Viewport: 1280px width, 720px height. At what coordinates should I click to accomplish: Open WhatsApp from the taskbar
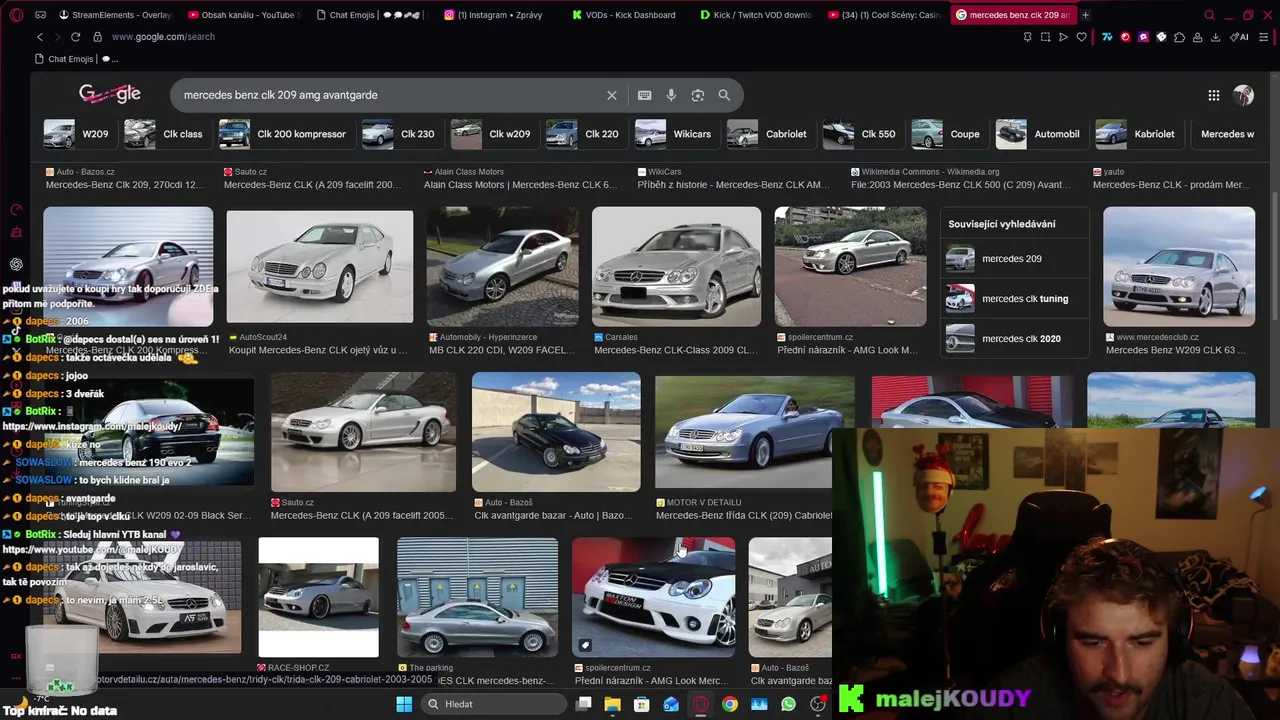tap(788, 704)
